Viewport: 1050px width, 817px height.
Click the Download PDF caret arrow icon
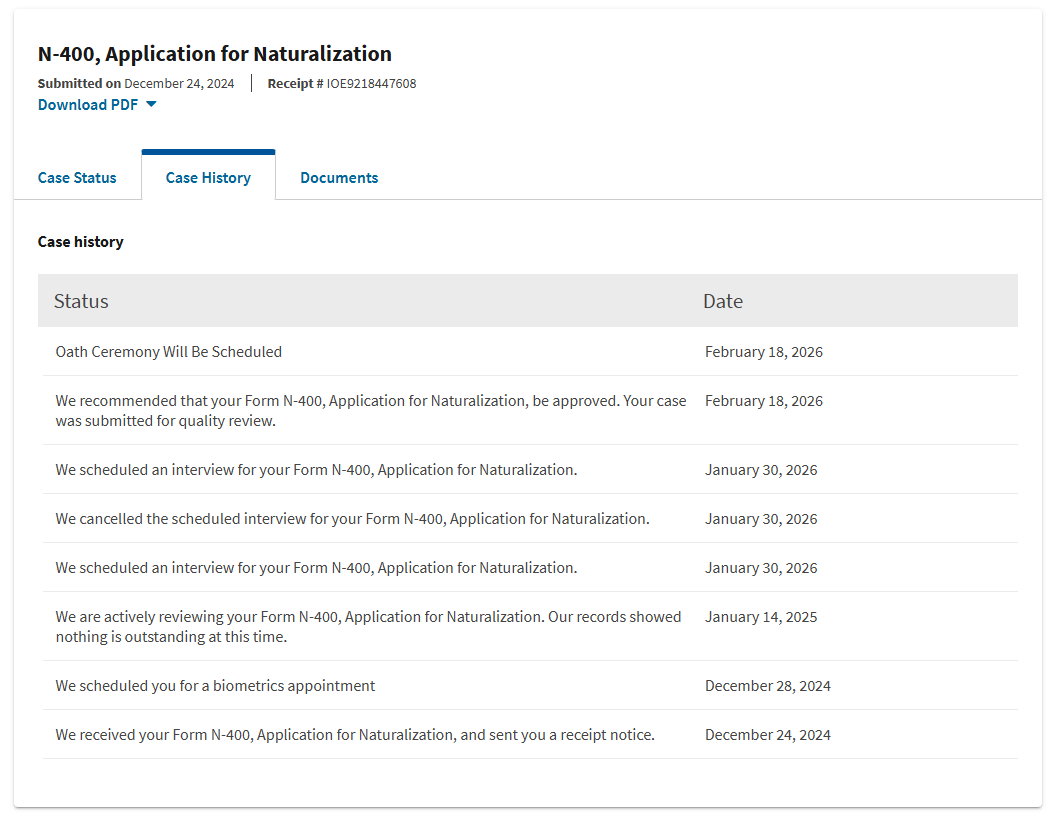point(151,104)
